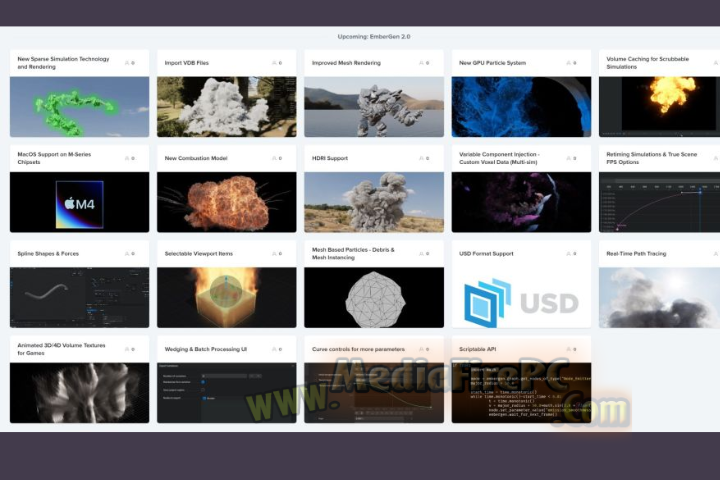Screen dimensions: 720x480
Task: Open the Import VDB Files title
Action: tap(186, 63)
